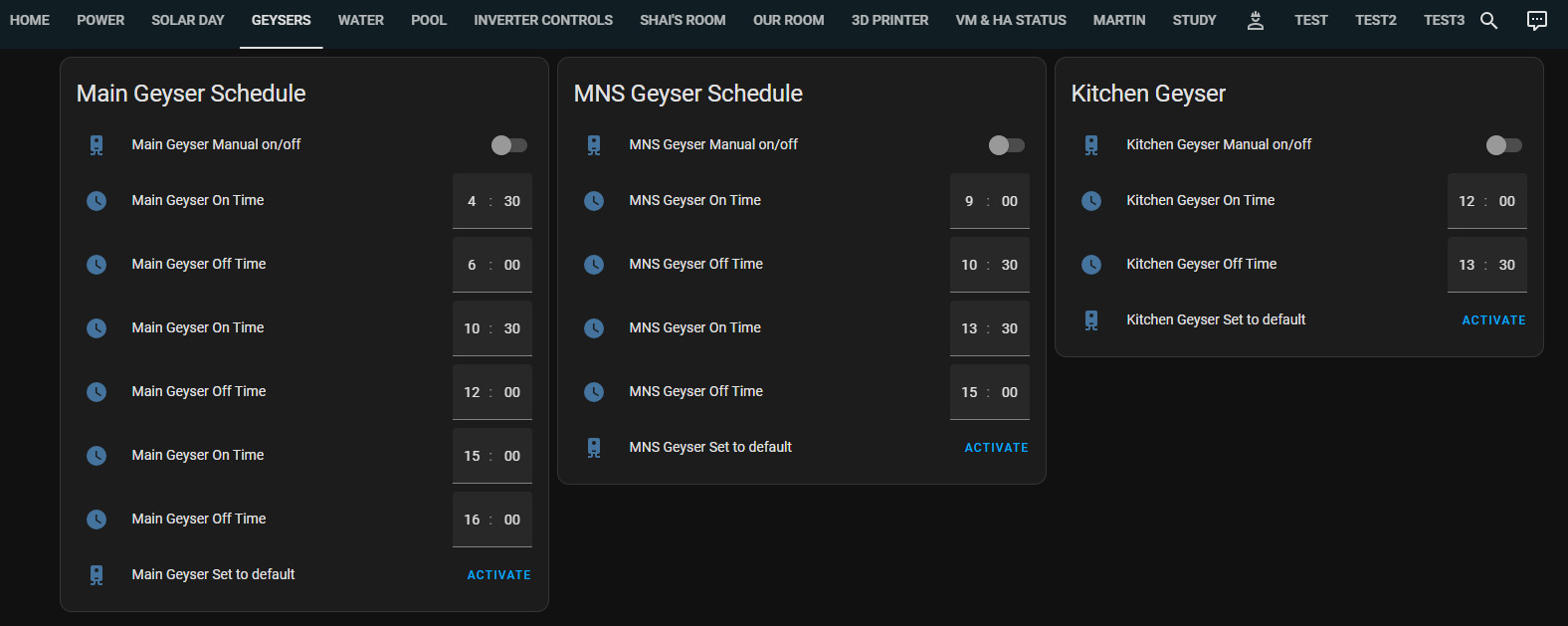
Task: Click heater icon beside Main Geyser Set to default
Action: pos(97,575)
